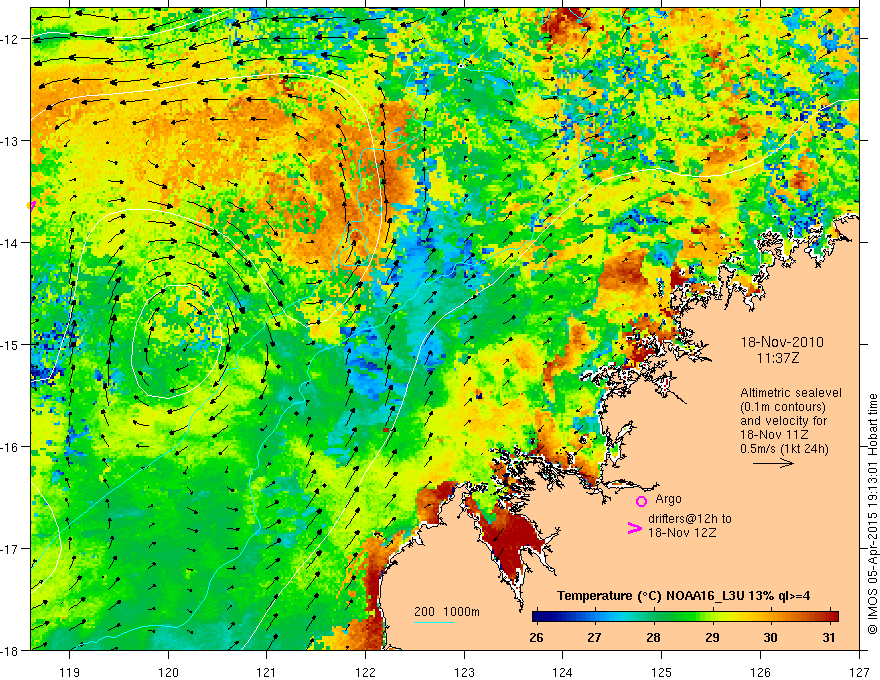Click the 'Altimetric sealevel' legend text
Image resolution: width=880 pixels, height=680 pixels.
pyautogui.click(x=791, y=393)
